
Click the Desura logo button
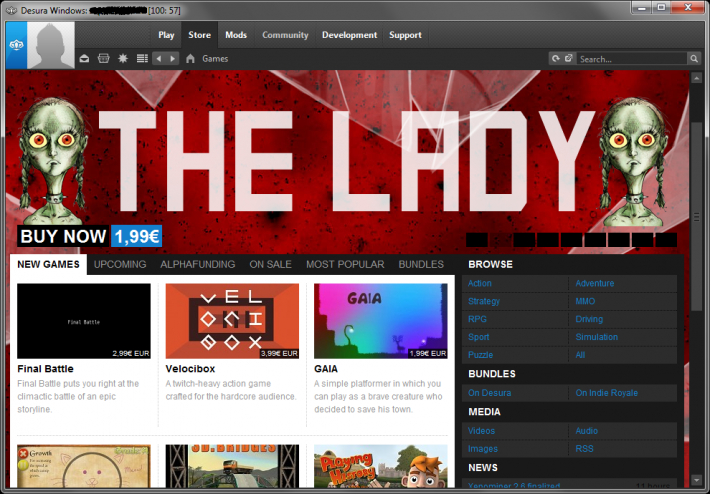pos(16,45)
